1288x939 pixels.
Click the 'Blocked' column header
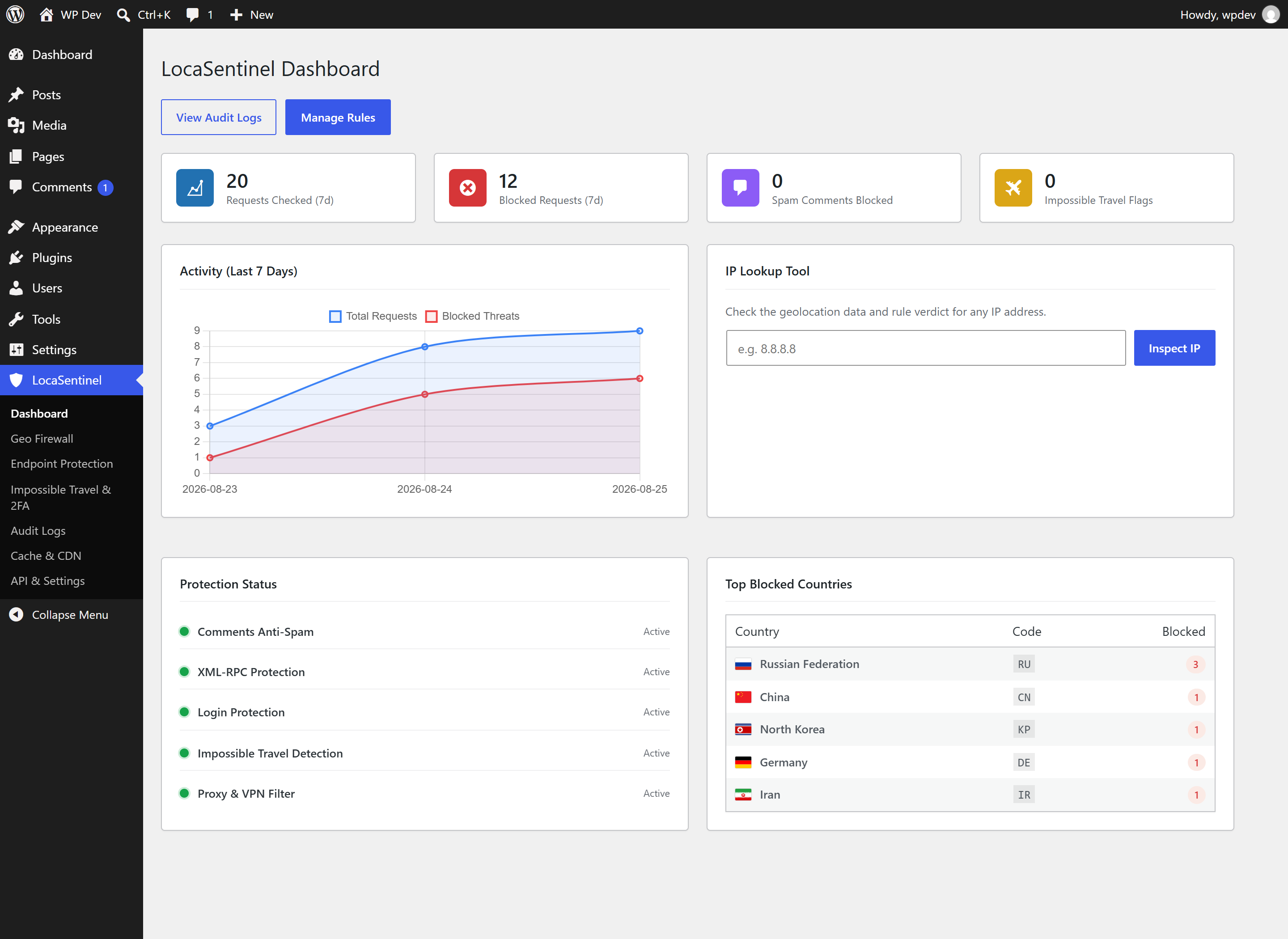pos(1183,631)
